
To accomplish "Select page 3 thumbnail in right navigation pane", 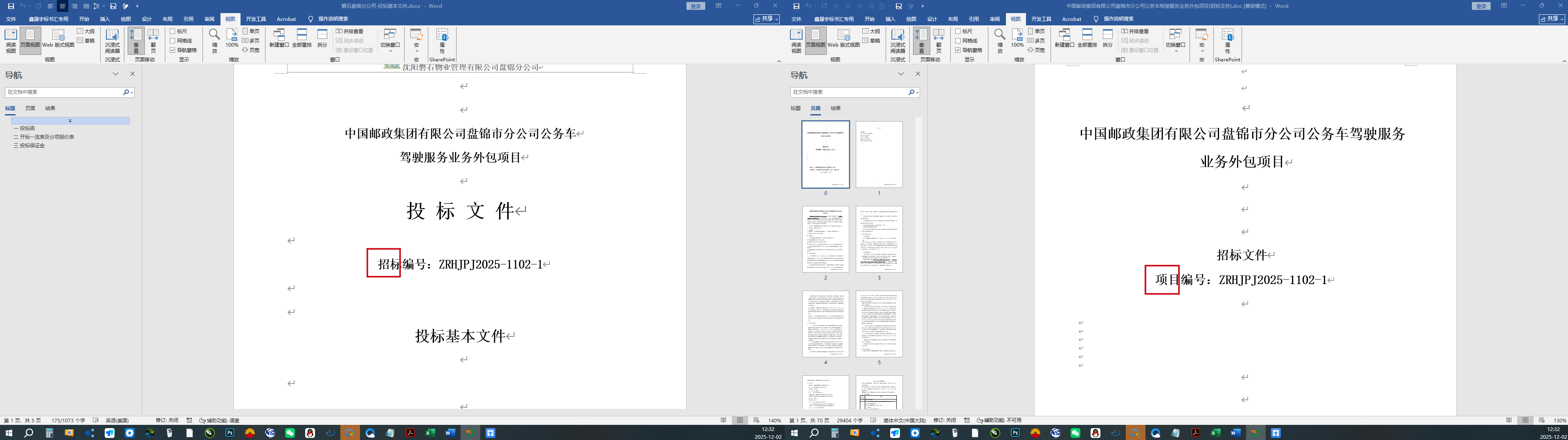I will [x=879, y=239].
